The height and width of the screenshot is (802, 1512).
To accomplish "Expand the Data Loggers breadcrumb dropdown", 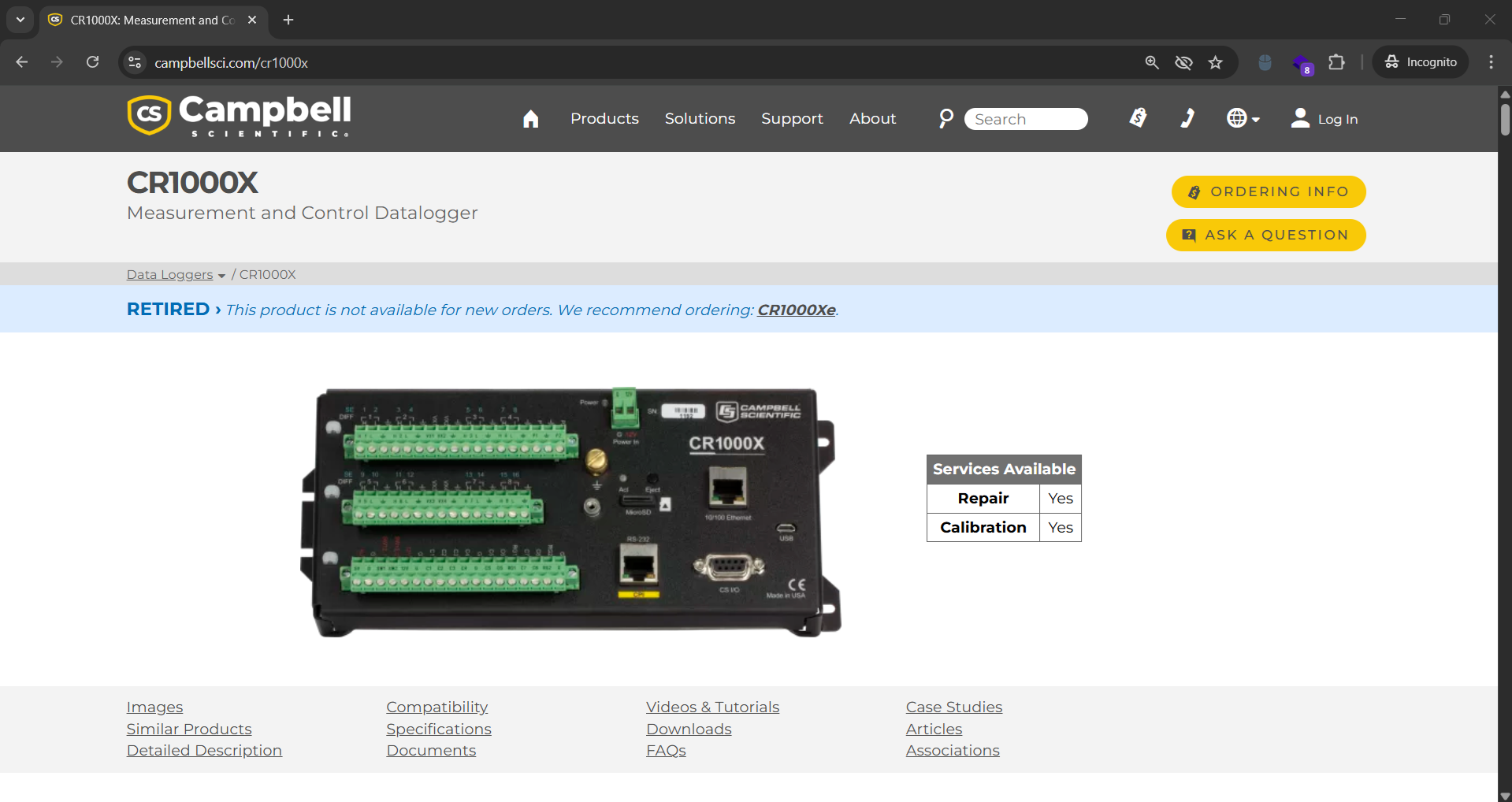I will pyautogui.click(x=221, y=275).
